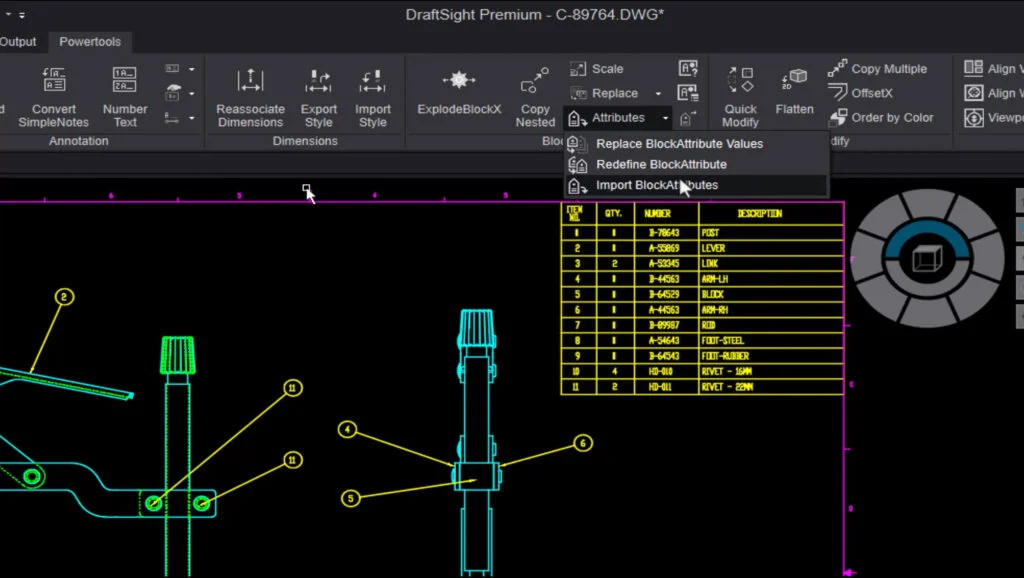Viewport: 1024px width, 578px height.
Task: Switch to the Output ribbon tab
Action: tap(18, 42)
